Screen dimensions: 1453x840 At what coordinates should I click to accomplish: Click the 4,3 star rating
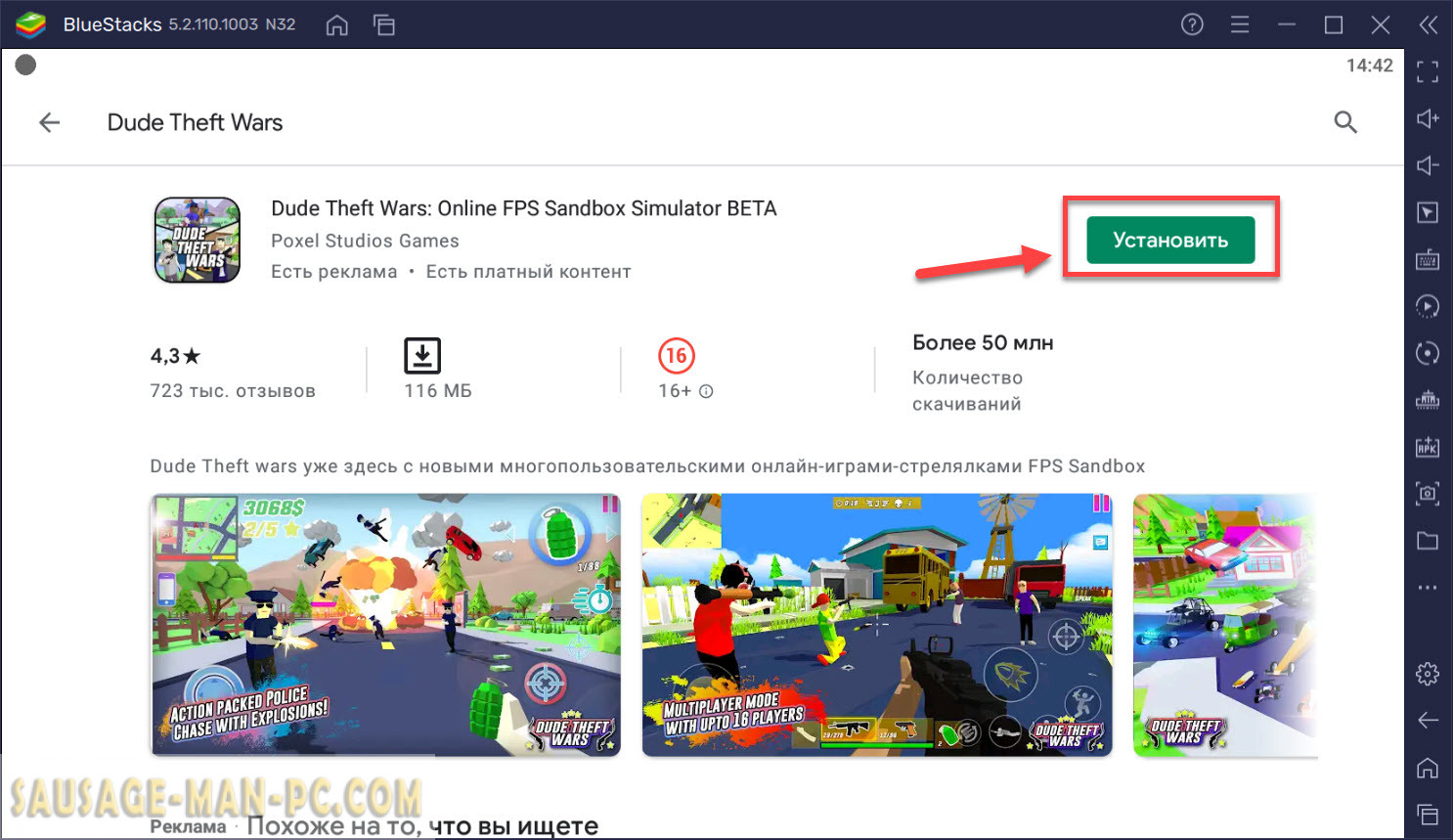coord(175,356)
